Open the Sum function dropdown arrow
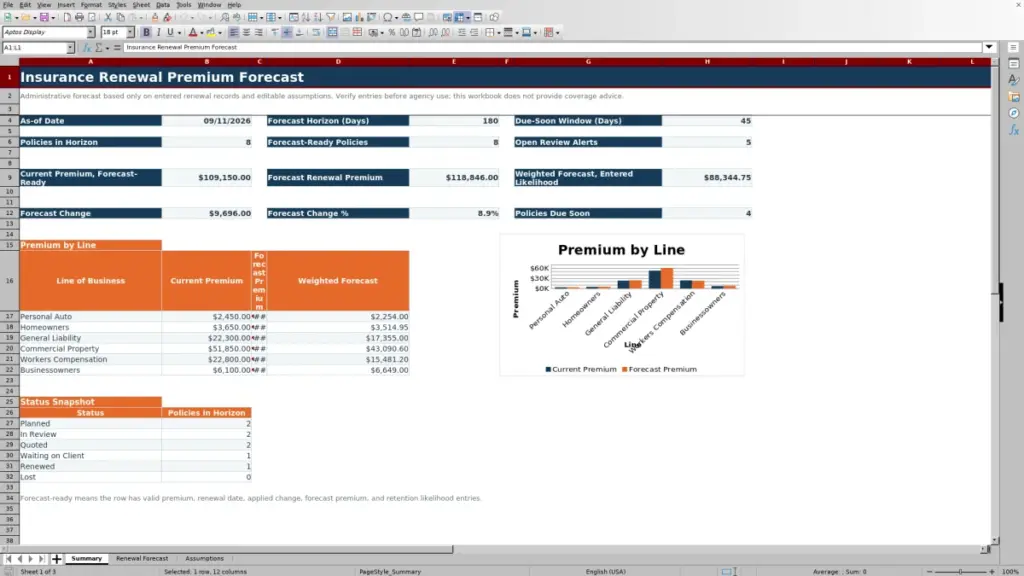The height and width of the screenshot is (576, 1024). click(107, 48)
